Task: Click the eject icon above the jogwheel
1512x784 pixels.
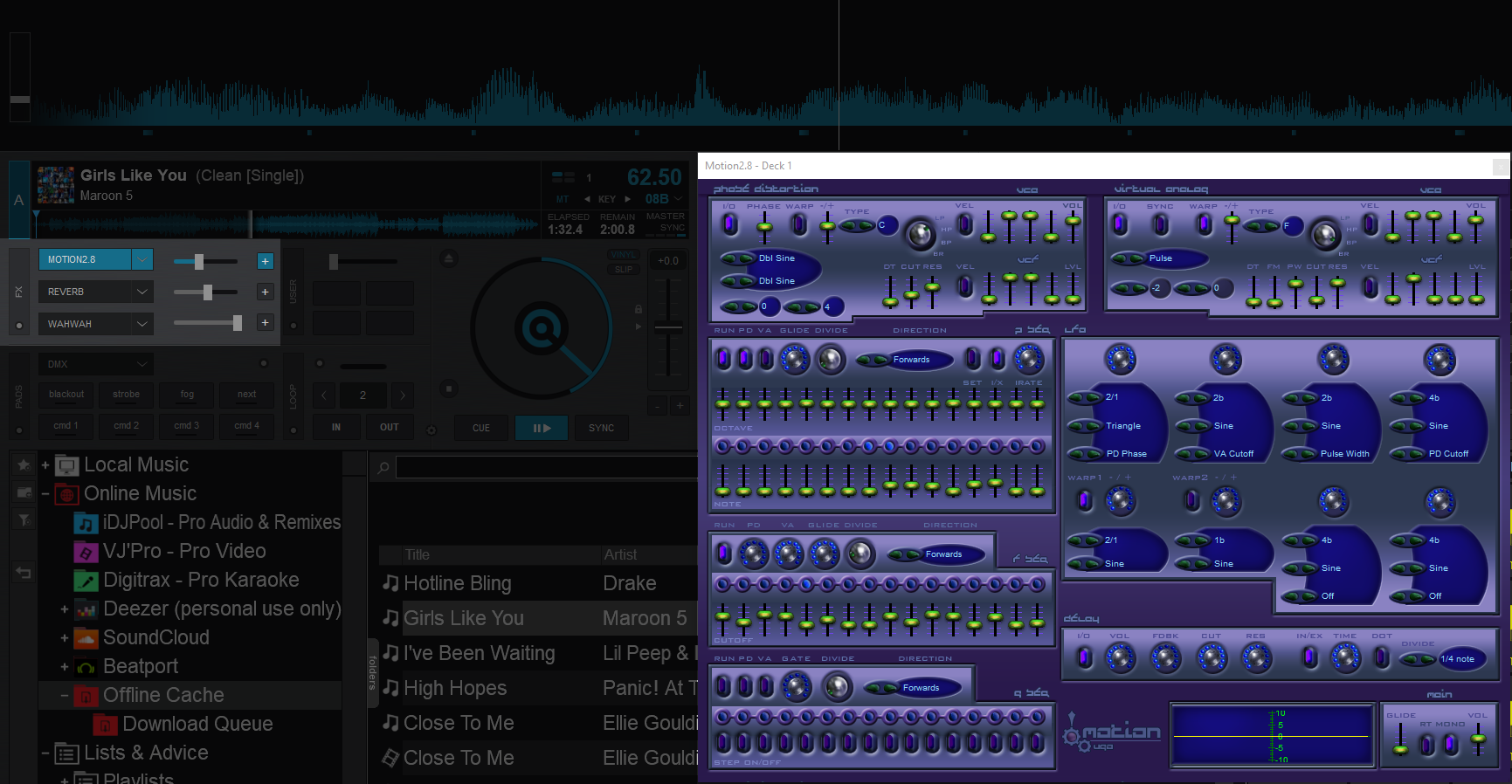Action: coord(448,258)
